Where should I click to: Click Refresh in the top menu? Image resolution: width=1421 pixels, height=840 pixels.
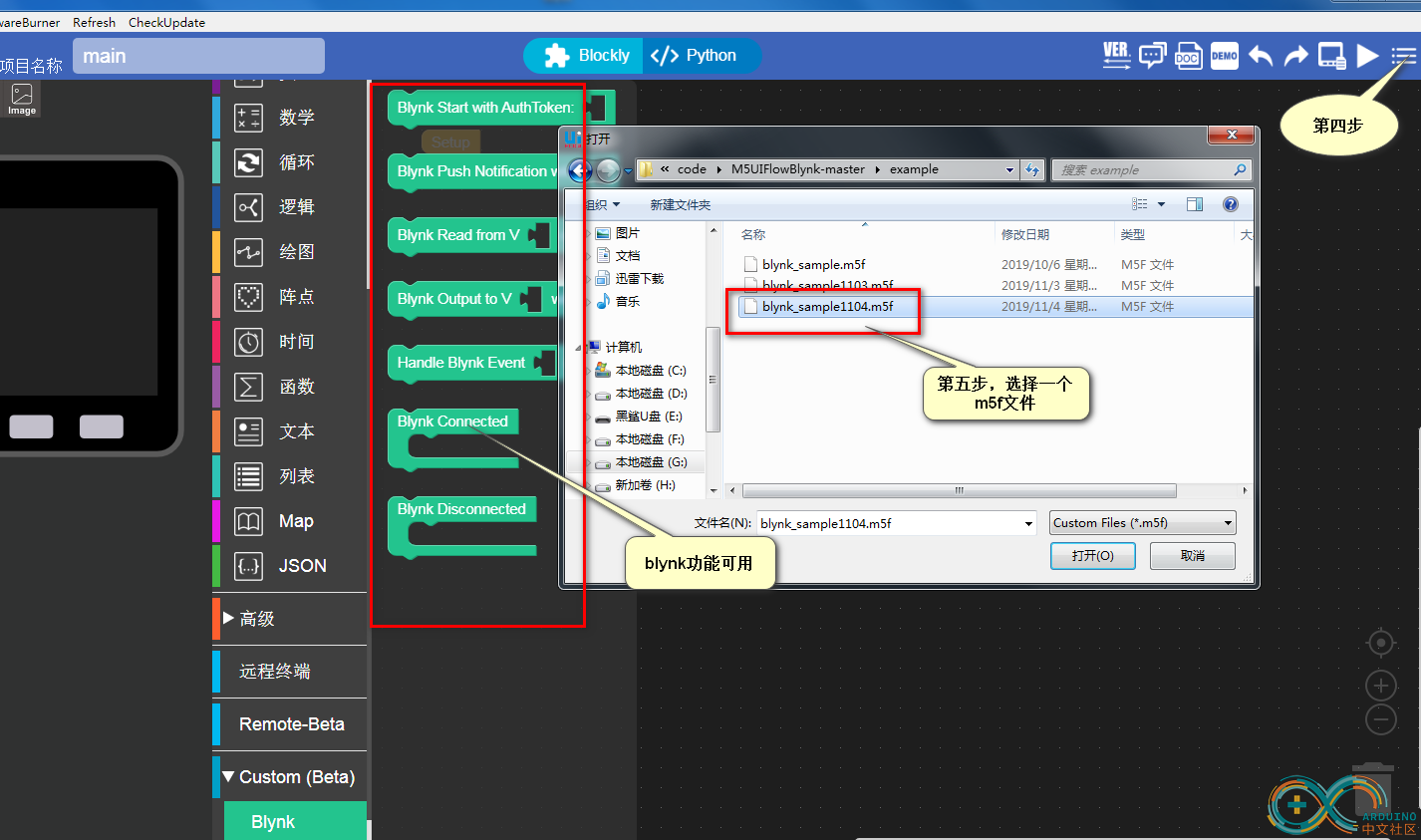[94, 22]
